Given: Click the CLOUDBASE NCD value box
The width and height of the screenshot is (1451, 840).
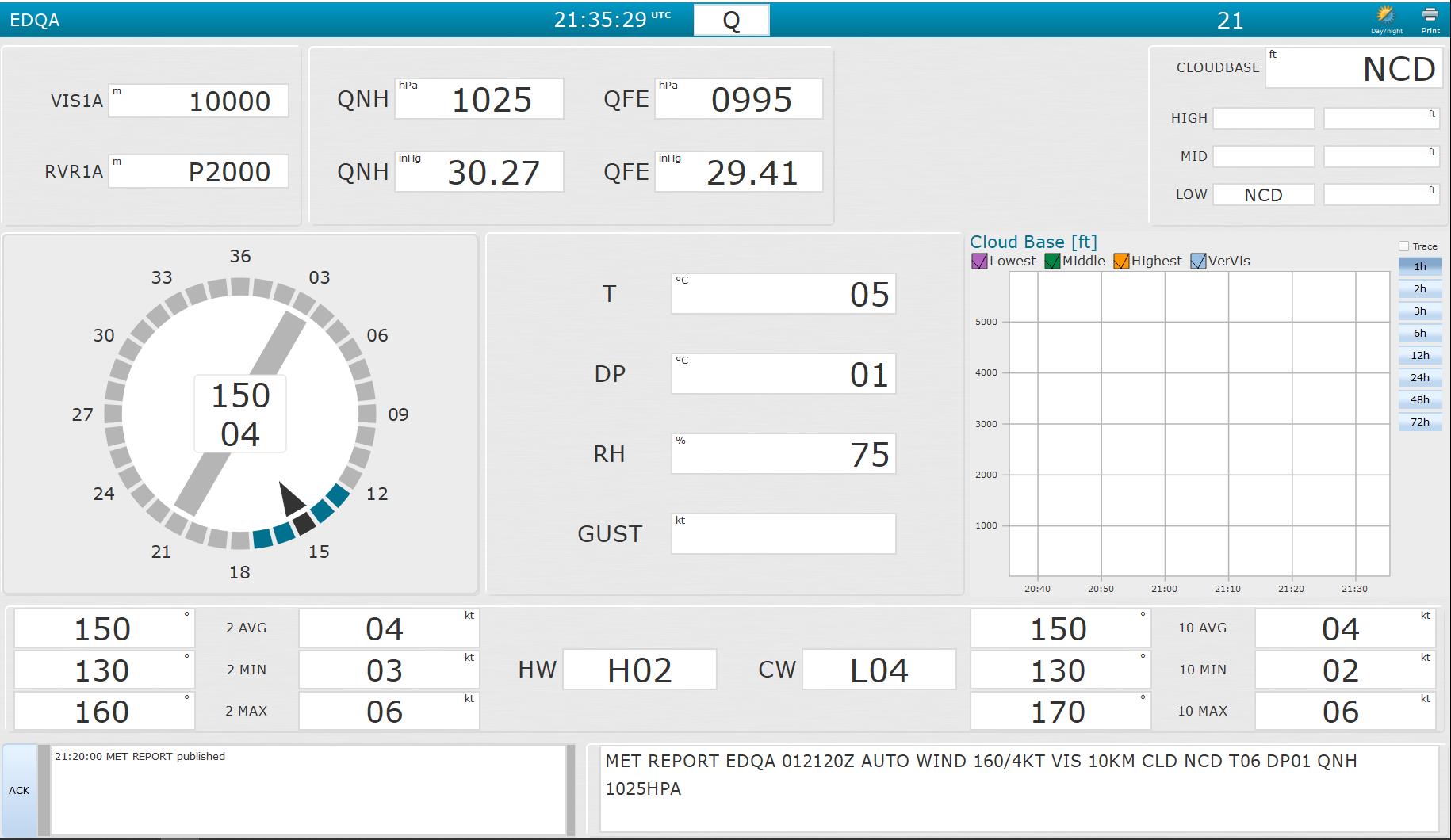Looking at the screenshot, I should point(1352,69).
